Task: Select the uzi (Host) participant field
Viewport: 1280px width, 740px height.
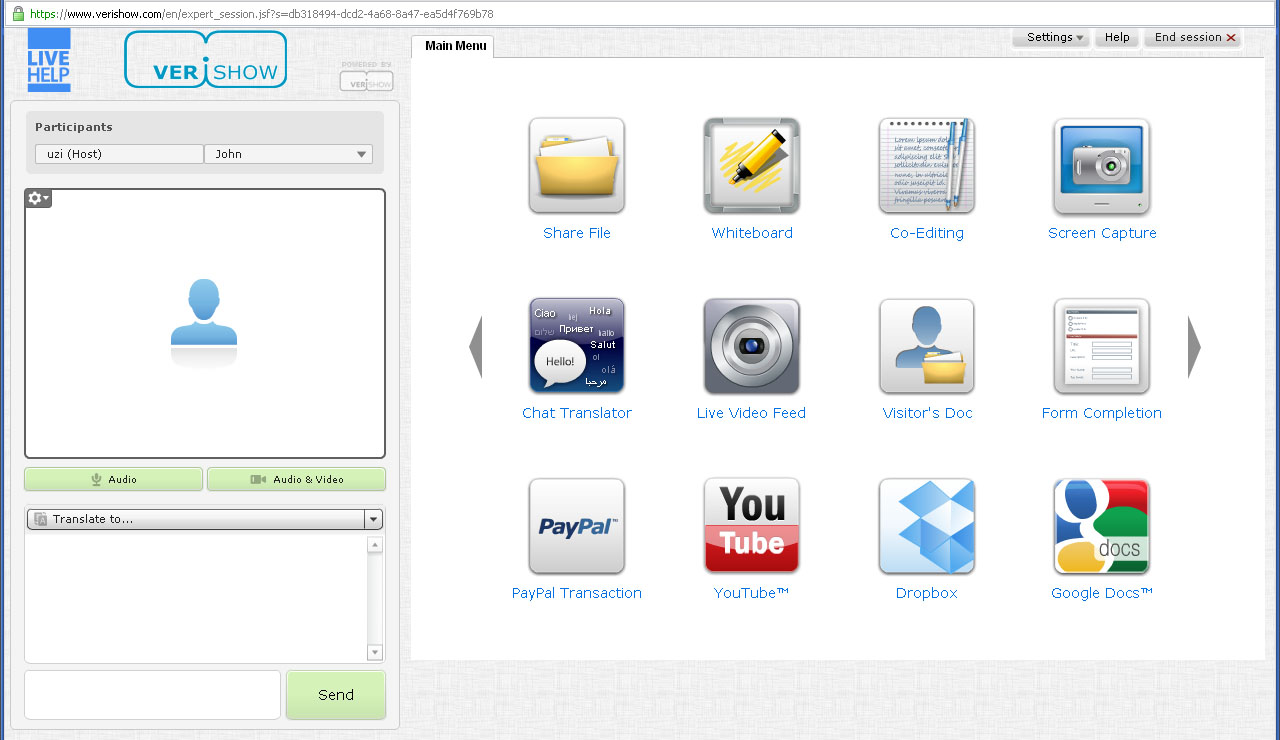Action: click(119, 154)
